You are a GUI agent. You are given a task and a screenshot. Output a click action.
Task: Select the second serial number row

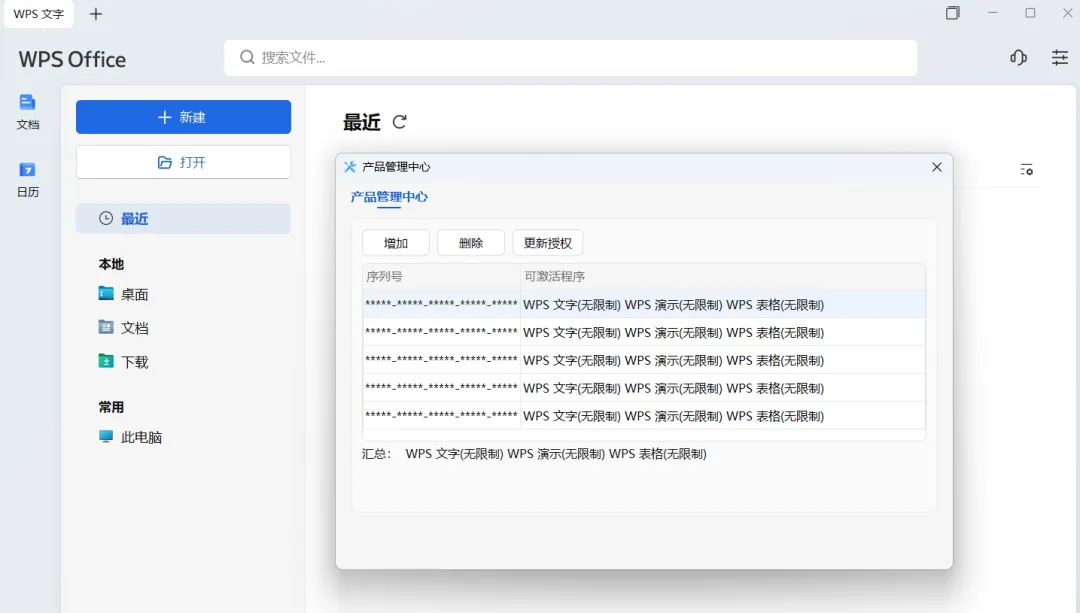(644, 333)
